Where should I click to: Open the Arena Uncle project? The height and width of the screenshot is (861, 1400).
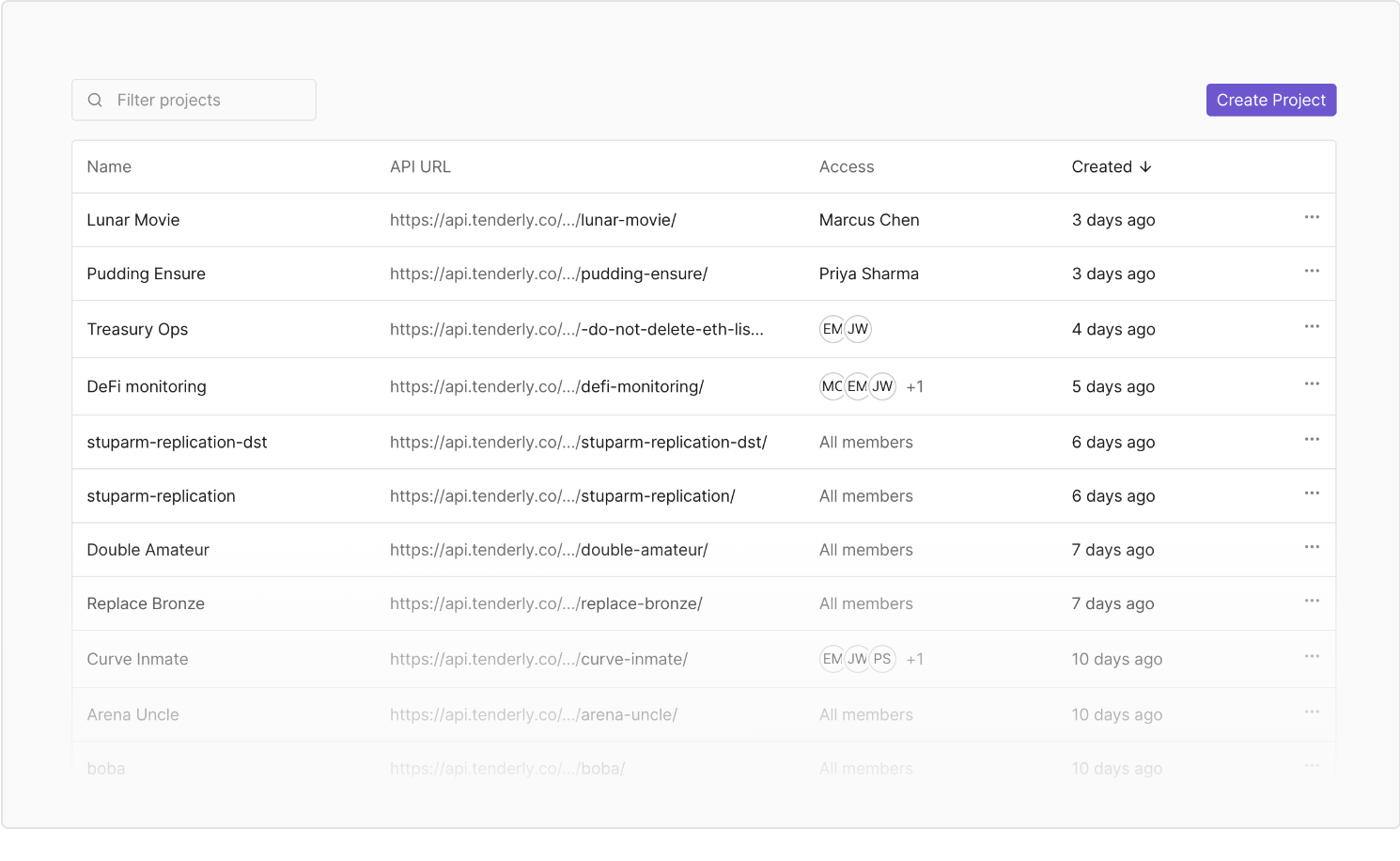132,714
